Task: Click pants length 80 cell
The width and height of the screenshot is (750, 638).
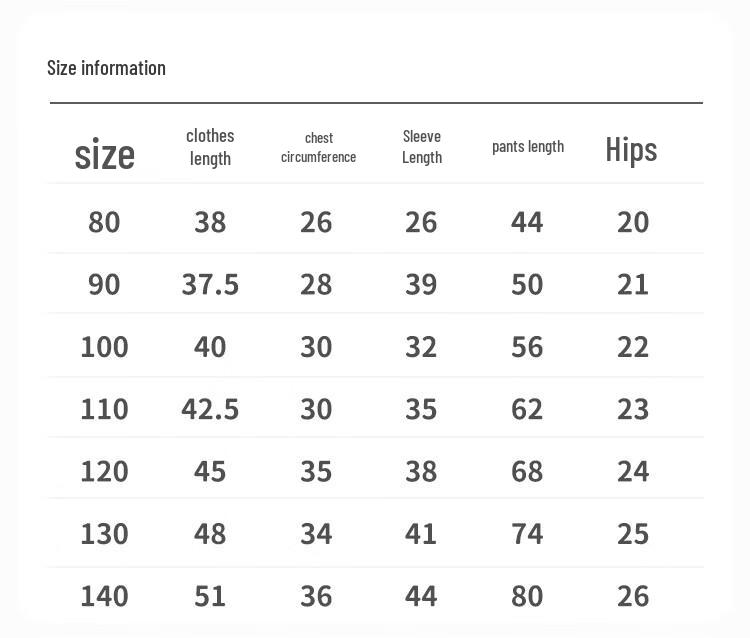Action: tap(527, 596)
